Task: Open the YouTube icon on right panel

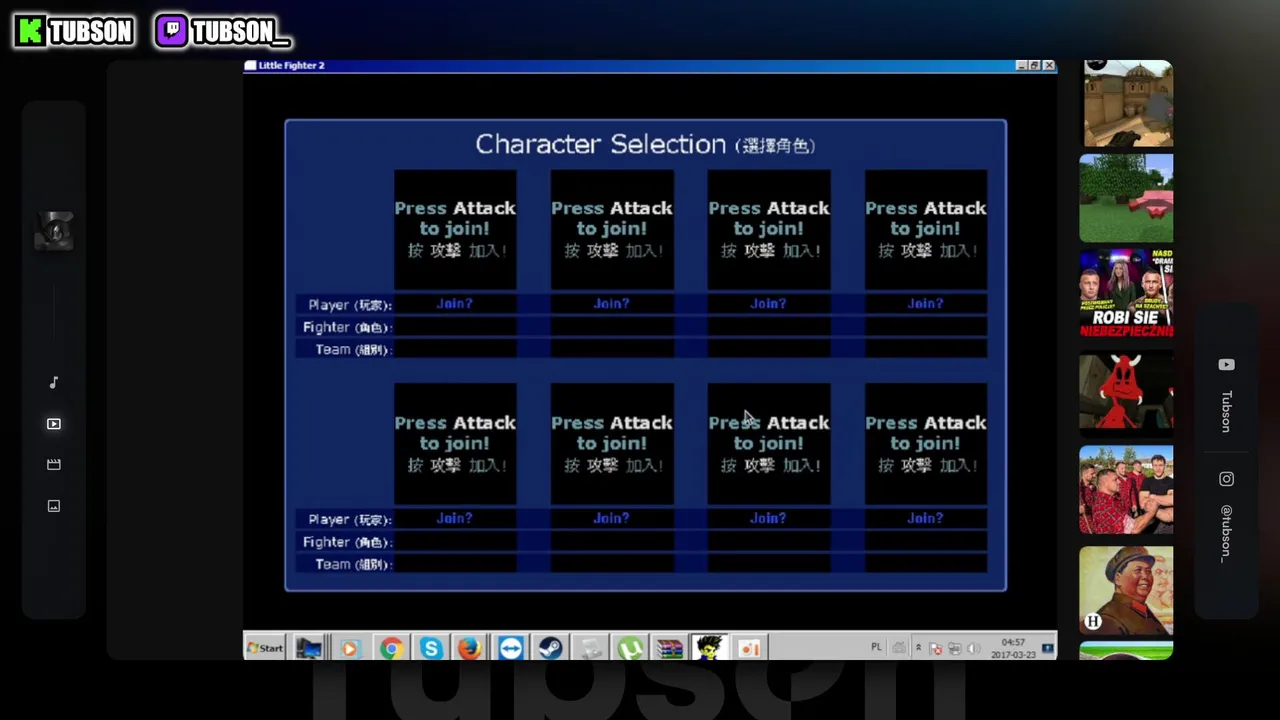Action: click(1226, 365)
